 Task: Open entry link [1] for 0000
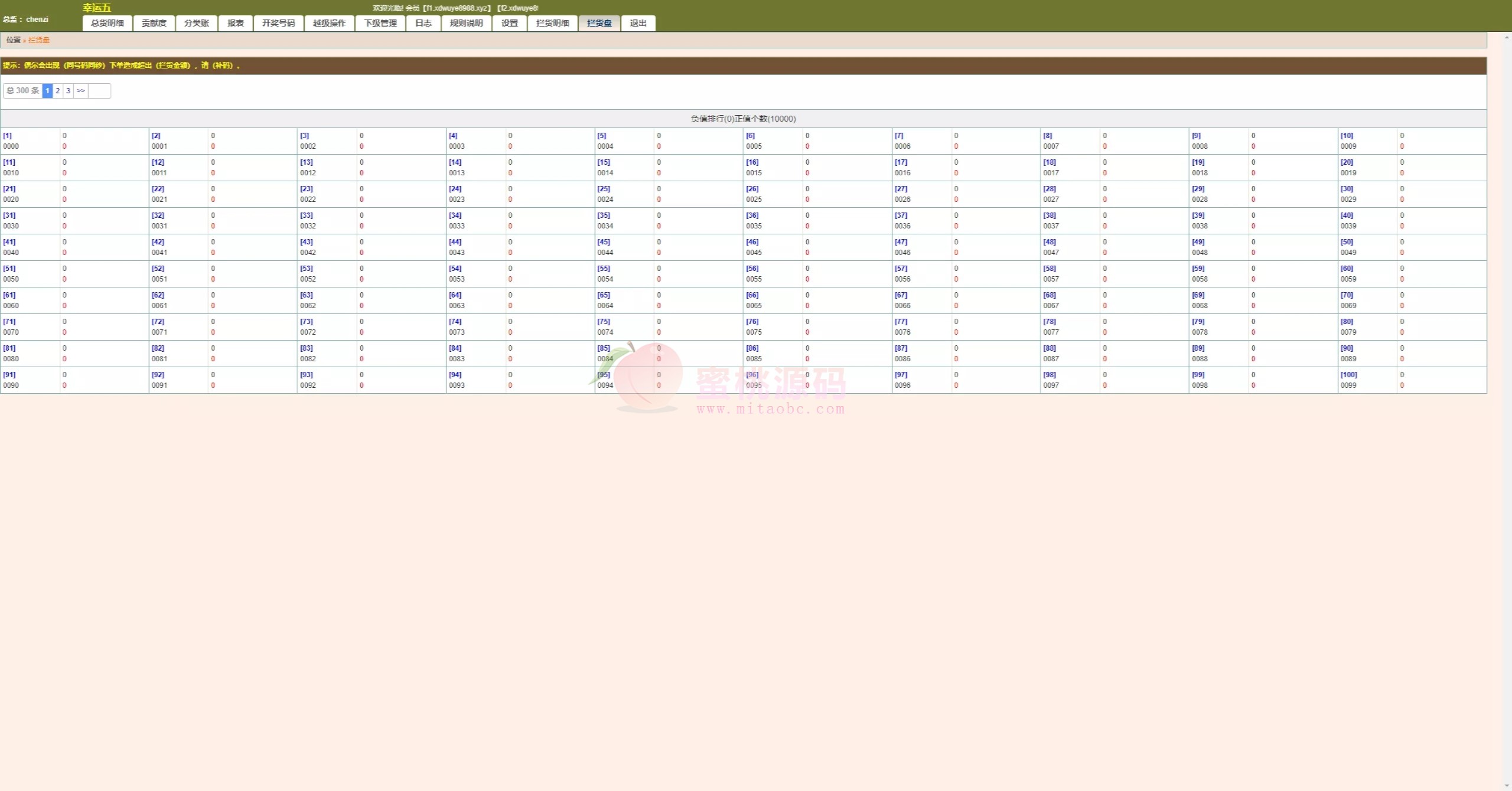coord(7,136)
